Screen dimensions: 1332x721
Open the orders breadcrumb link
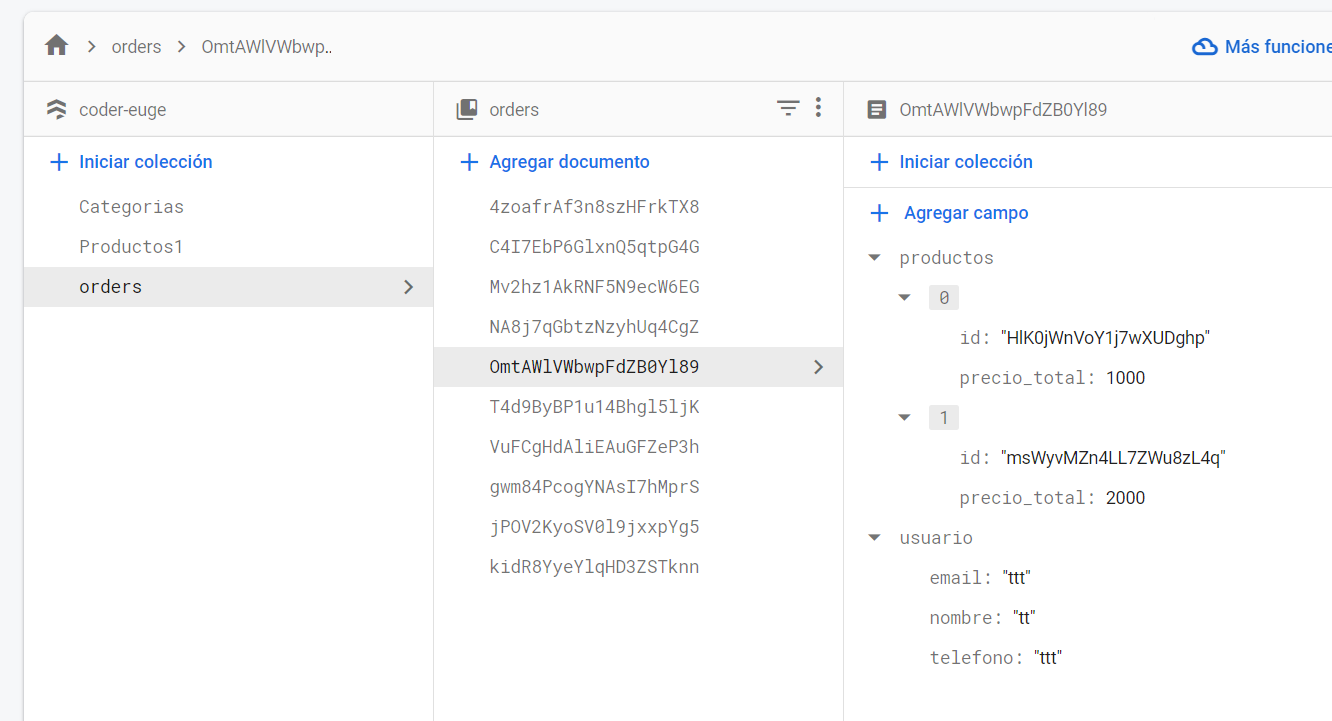[x=136, y=46]
